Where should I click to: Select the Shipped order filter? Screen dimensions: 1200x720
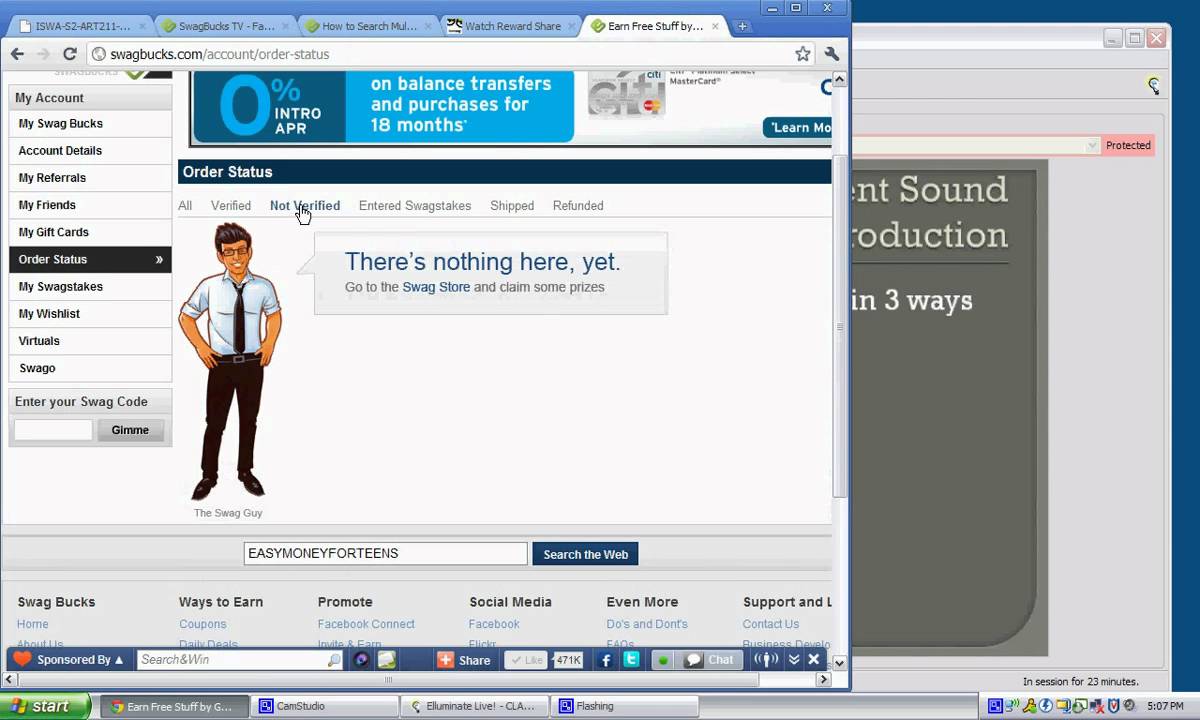coord(512,206)
